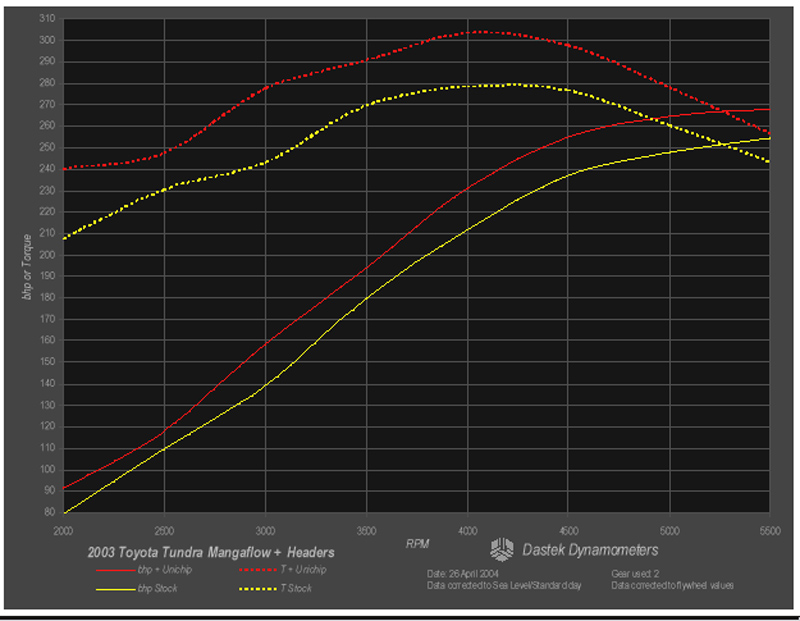Click the 250 value on the y-axis
Image resolution: width=800 pixels, height=621 pixels.
click(x=47, y=147)
